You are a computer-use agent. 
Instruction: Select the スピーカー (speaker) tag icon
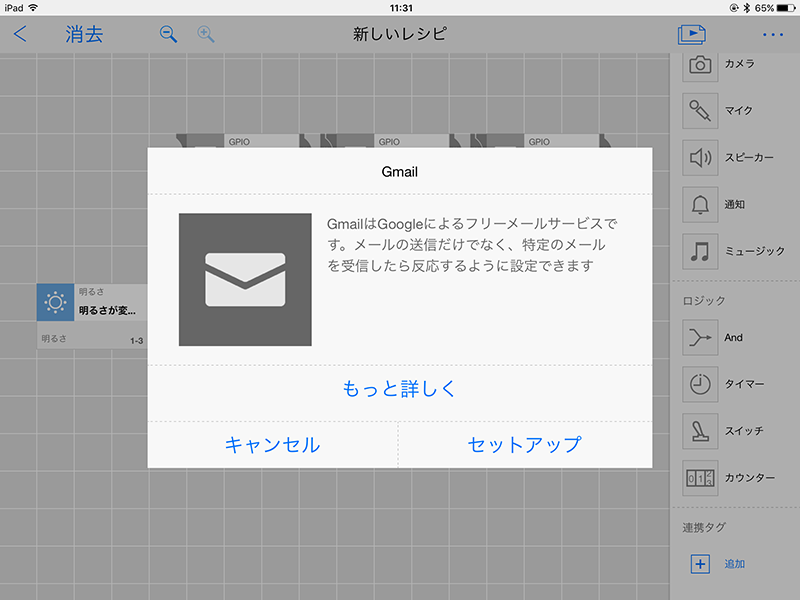[x=700, y=157]
